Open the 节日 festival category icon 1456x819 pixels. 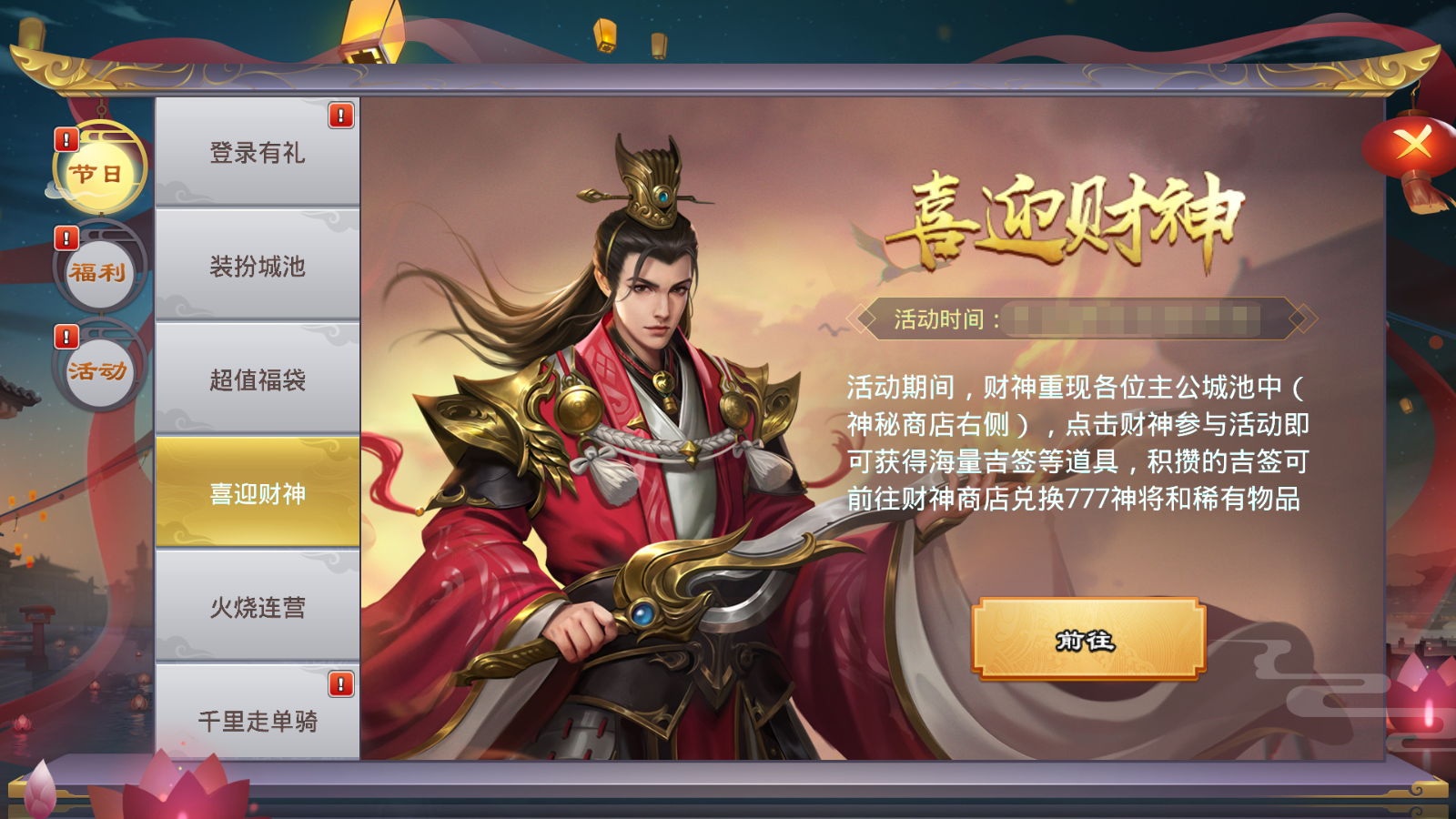[x=98, y=171]
